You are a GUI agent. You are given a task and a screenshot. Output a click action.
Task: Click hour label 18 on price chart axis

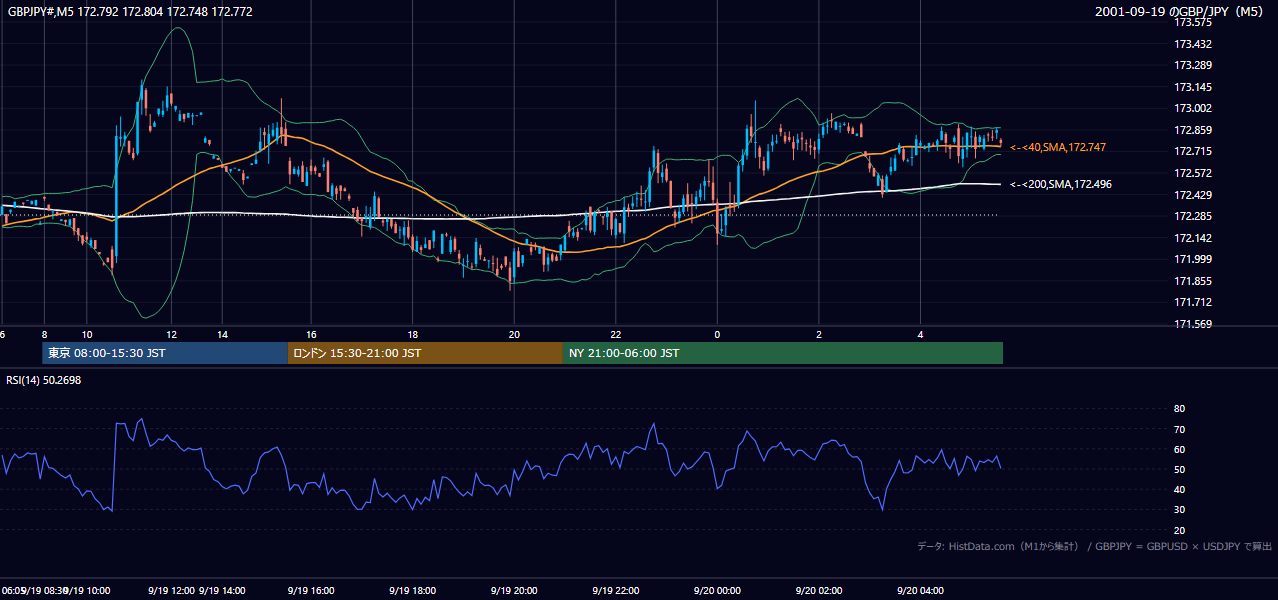(412, 335)
